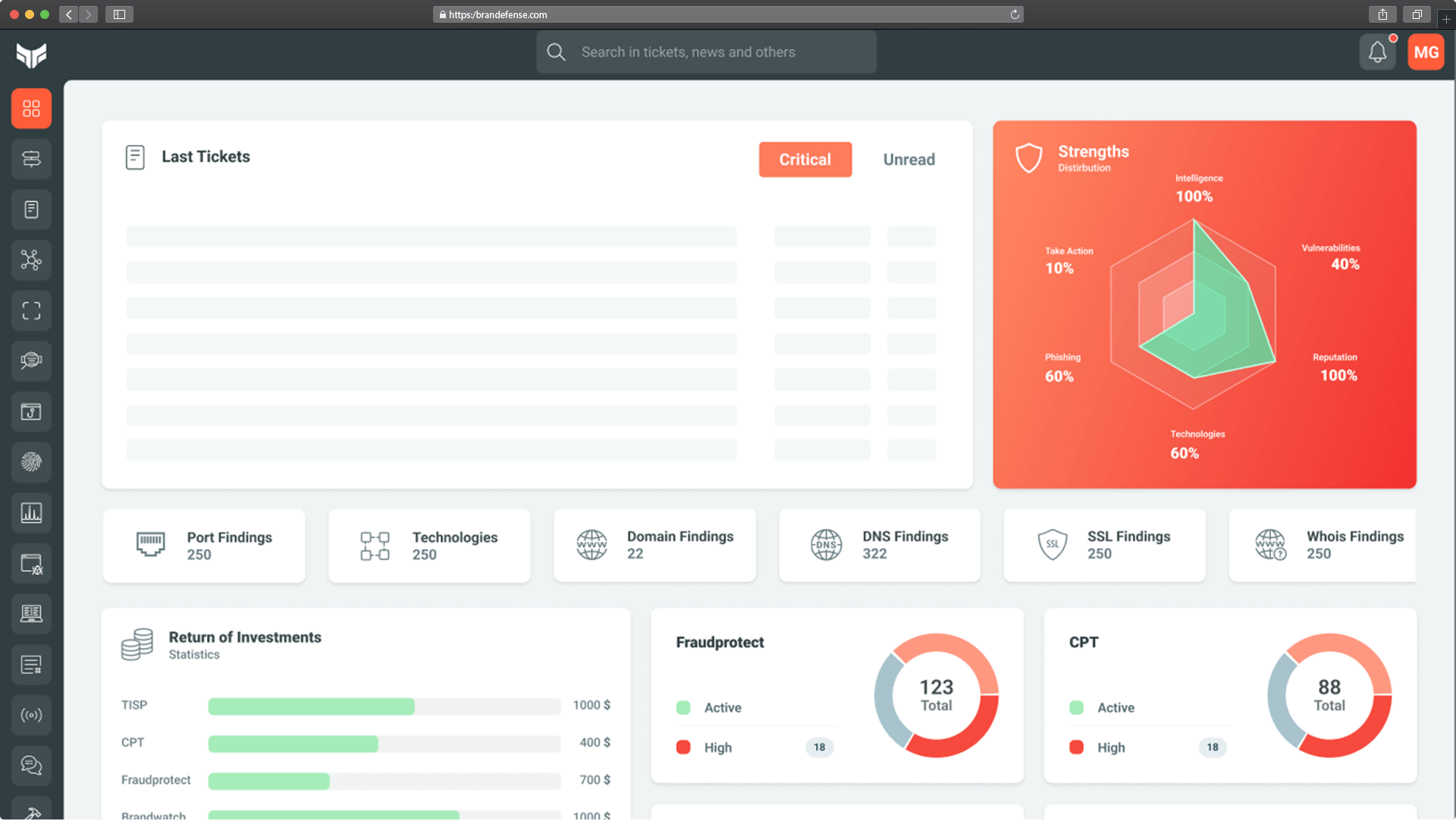
Task: Select the surface scan frame icon
Action: (x=31, y=310)
